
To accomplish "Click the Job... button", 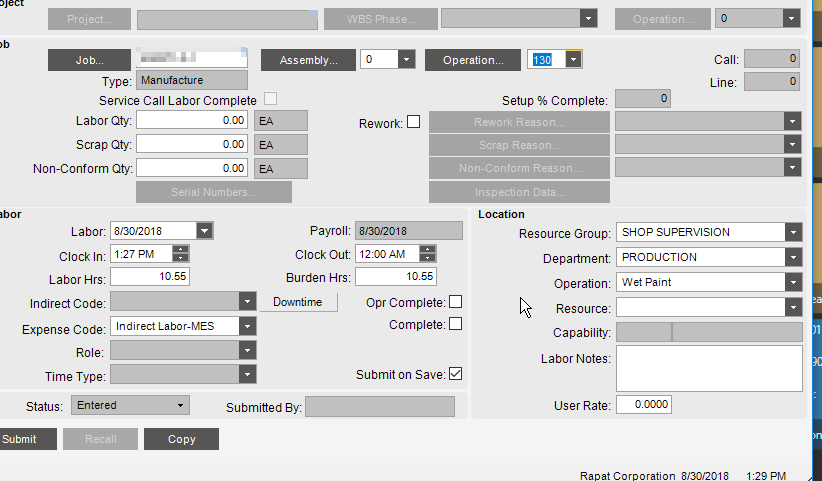I will click(89, 60).
